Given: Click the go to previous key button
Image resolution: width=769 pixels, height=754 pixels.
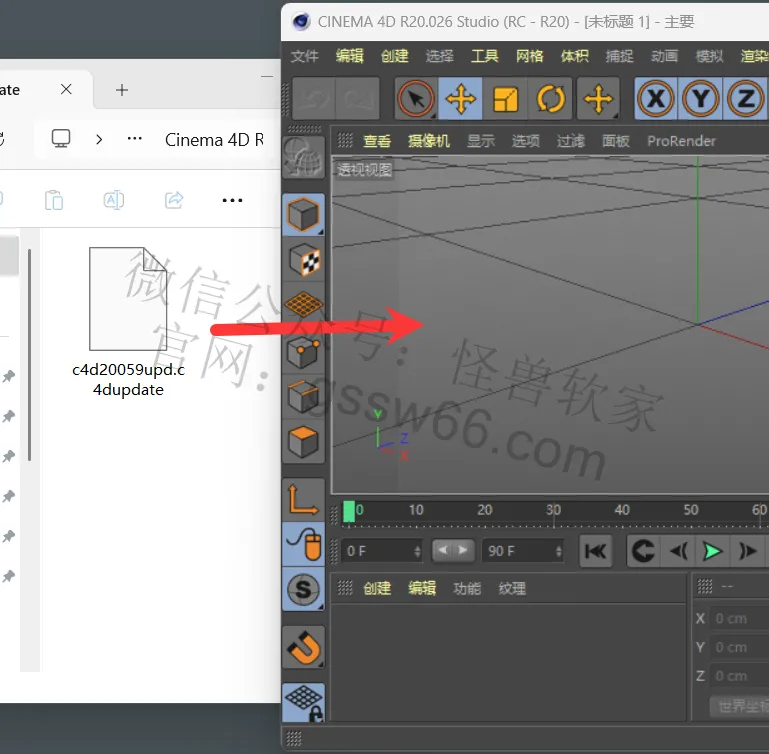Looking at the screenshot, I should tap(644, 551).
